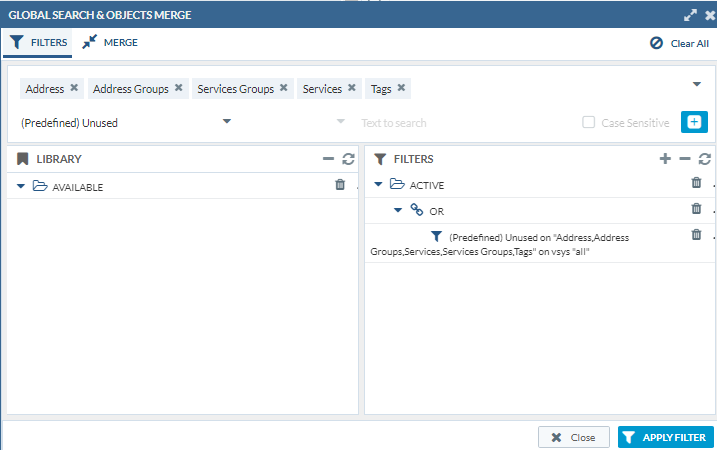This screenshot has height=450, width=717.
Task: Open the (Predefined) Unused dropdown
Action: click(x=227, y=122)
